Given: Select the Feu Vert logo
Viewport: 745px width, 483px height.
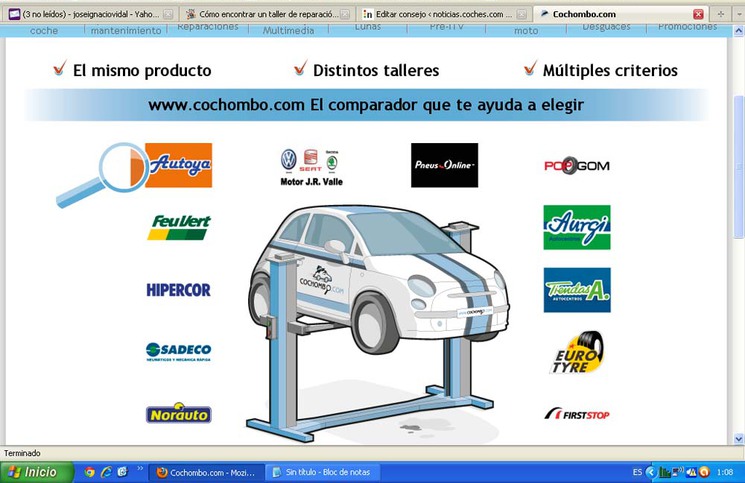Looking at the screenshot, I should (179, 227).
